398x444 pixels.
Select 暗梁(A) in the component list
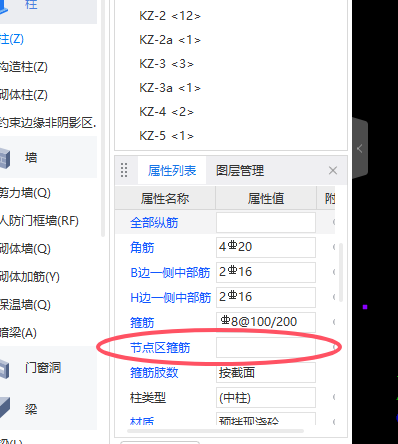click(18, 333)
